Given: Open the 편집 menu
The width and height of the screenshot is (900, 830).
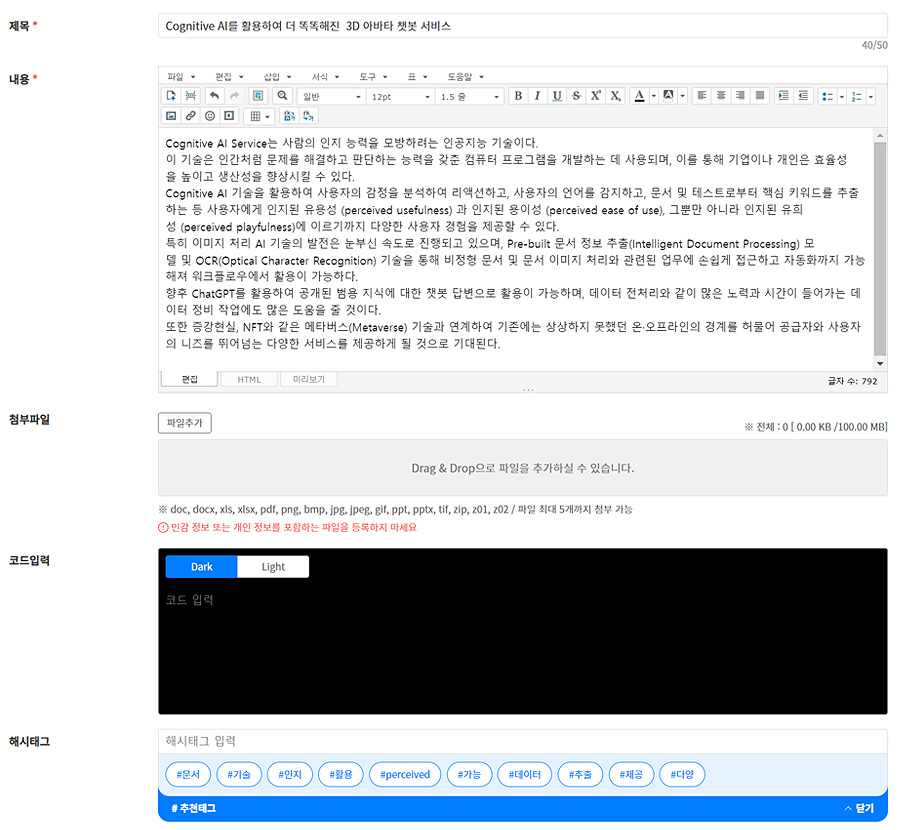Looking at the screenshot, I should coord(229,76).
